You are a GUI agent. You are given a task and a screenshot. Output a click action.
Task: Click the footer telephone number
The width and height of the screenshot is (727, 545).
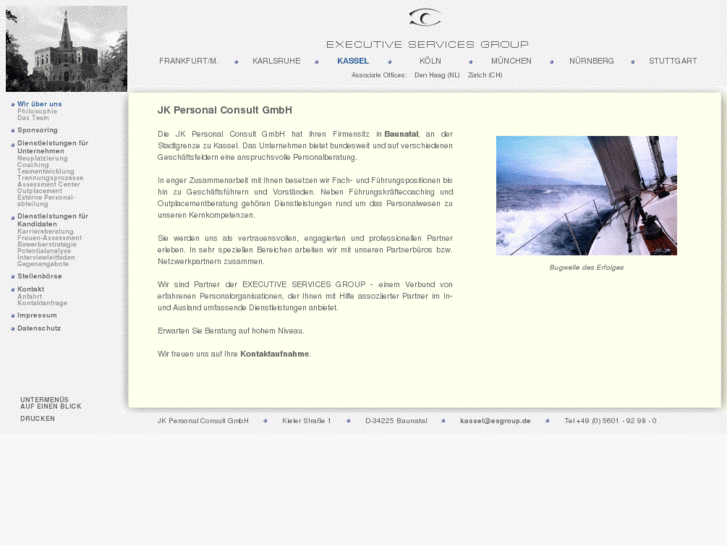(x=610, y=421)
